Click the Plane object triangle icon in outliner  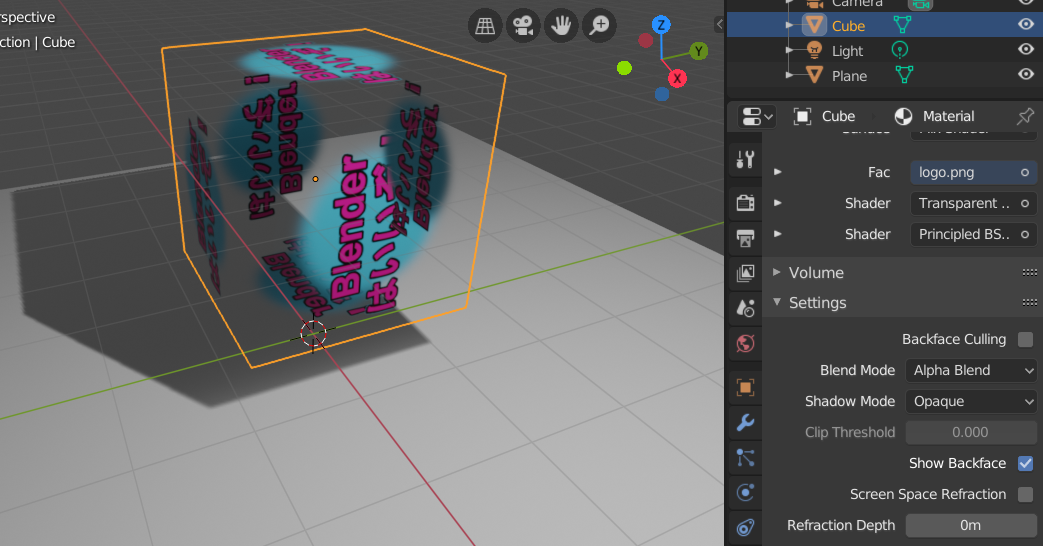814,74
